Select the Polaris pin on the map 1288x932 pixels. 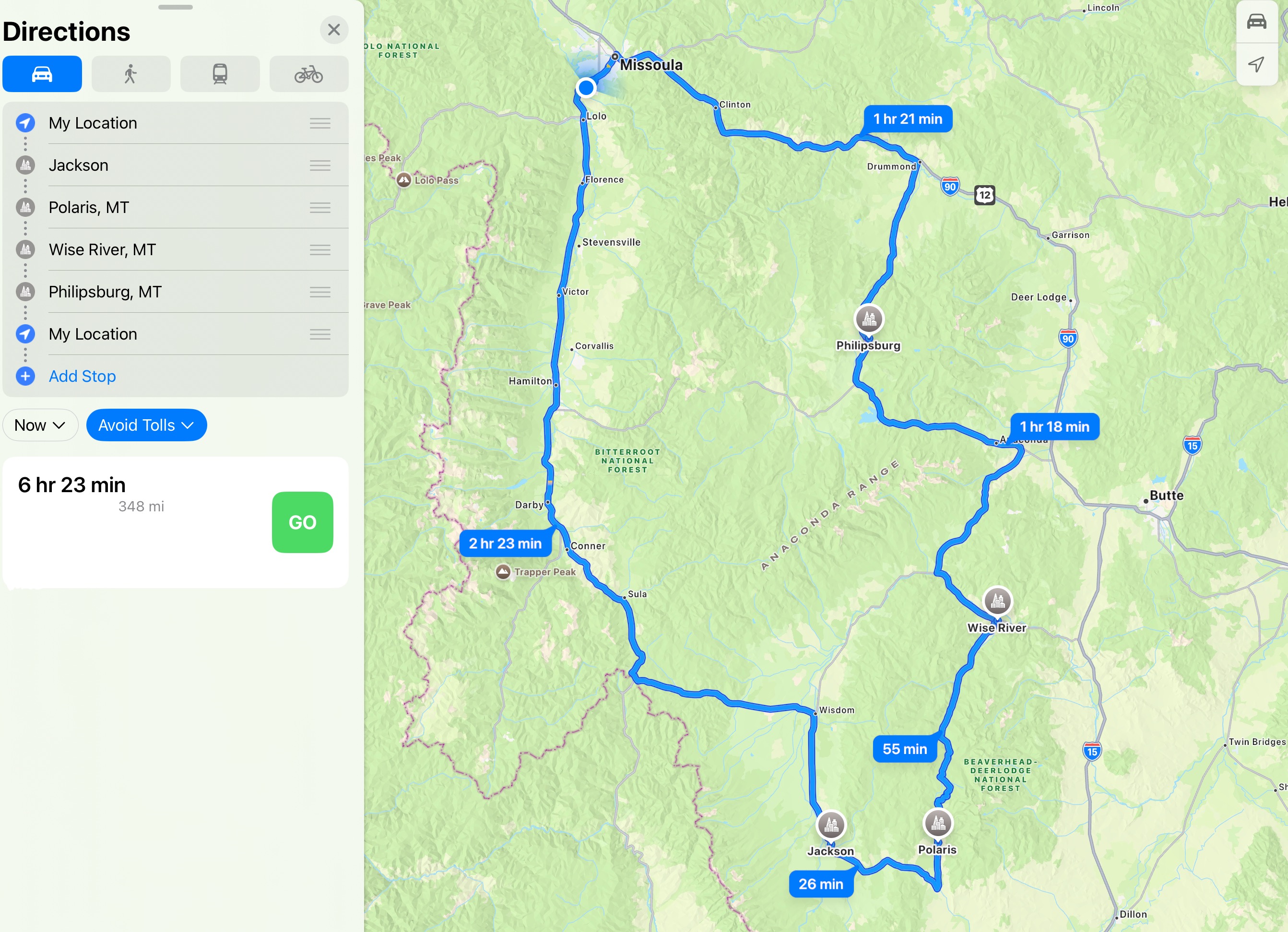(938, 823)
